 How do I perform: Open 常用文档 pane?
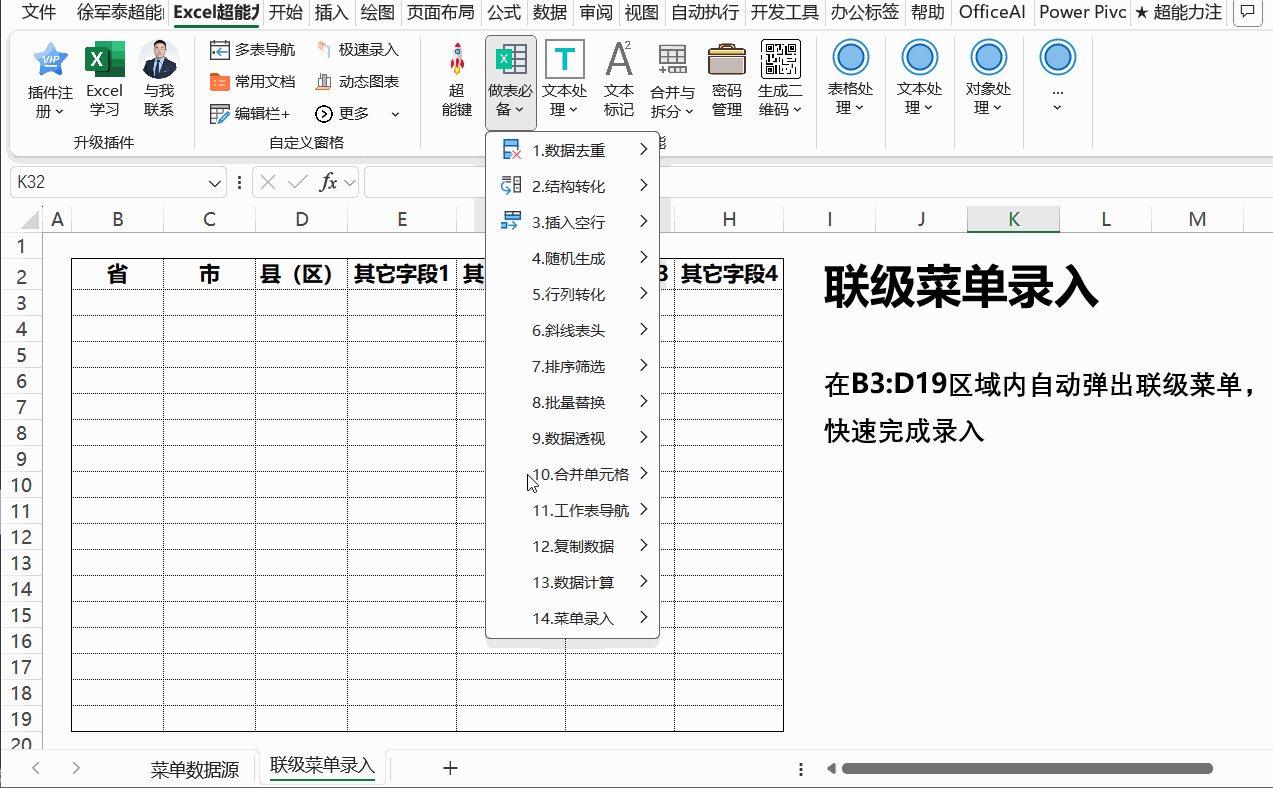[x=252, y=82]
